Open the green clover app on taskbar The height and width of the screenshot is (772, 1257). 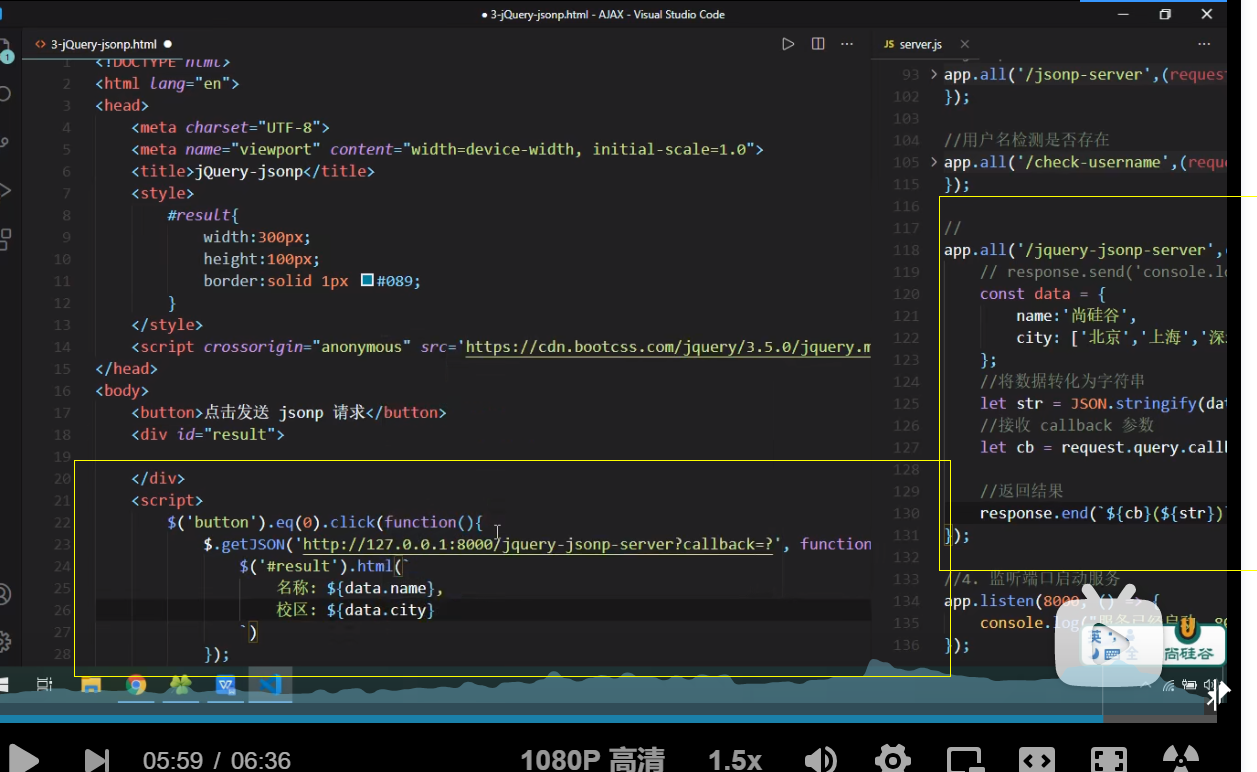pos(181,685)
